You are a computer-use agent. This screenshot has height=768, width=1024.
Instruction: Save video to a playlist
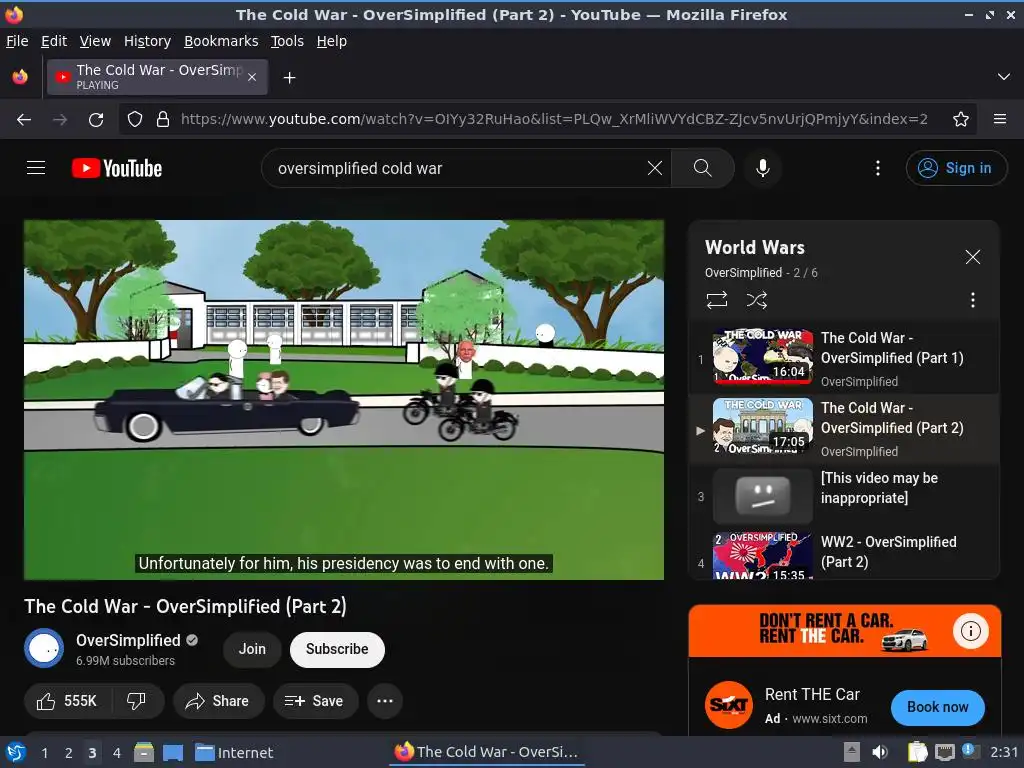click(x=315, y=701)
